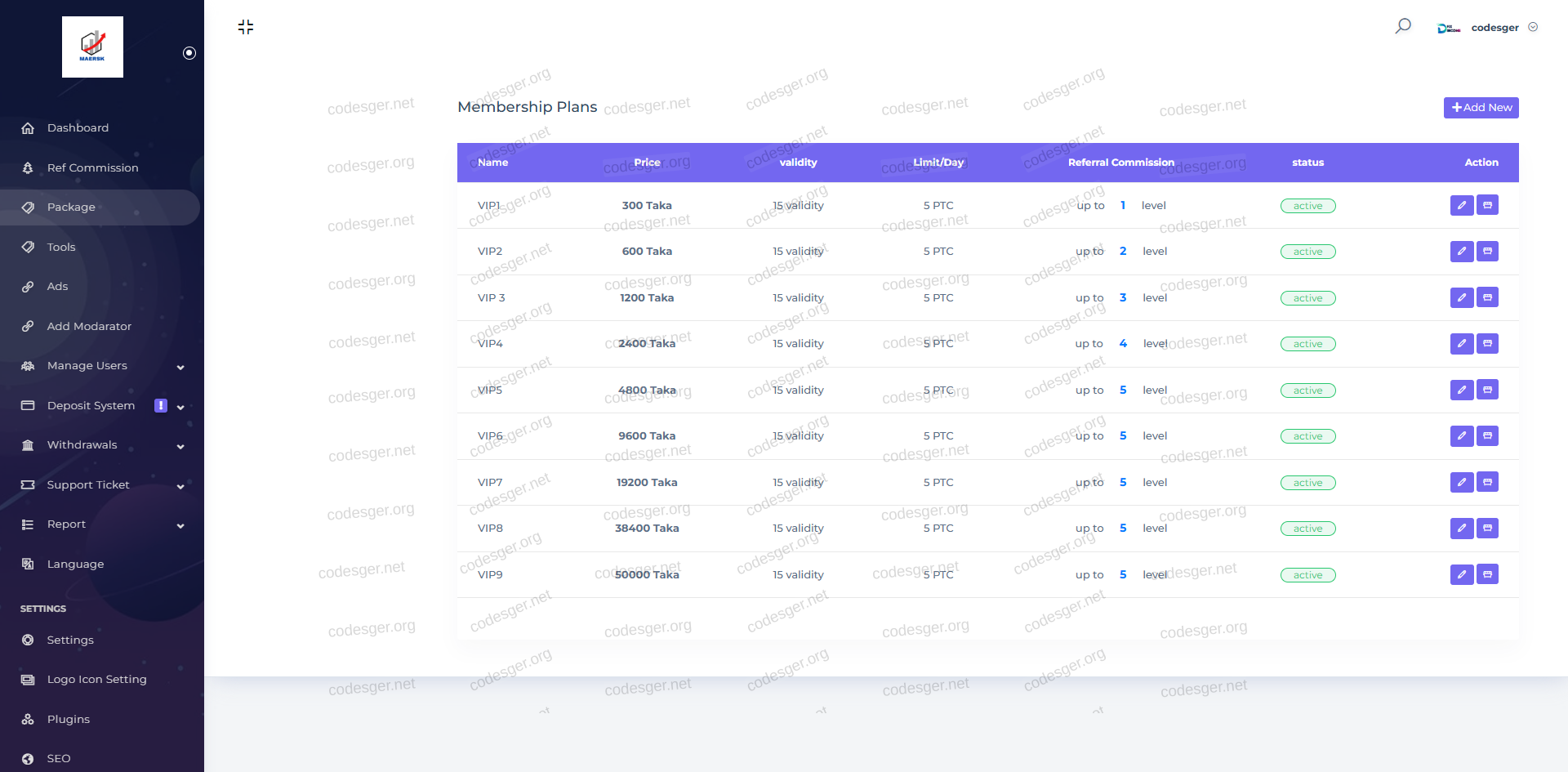Go to the Dashboard menu item

78,128
